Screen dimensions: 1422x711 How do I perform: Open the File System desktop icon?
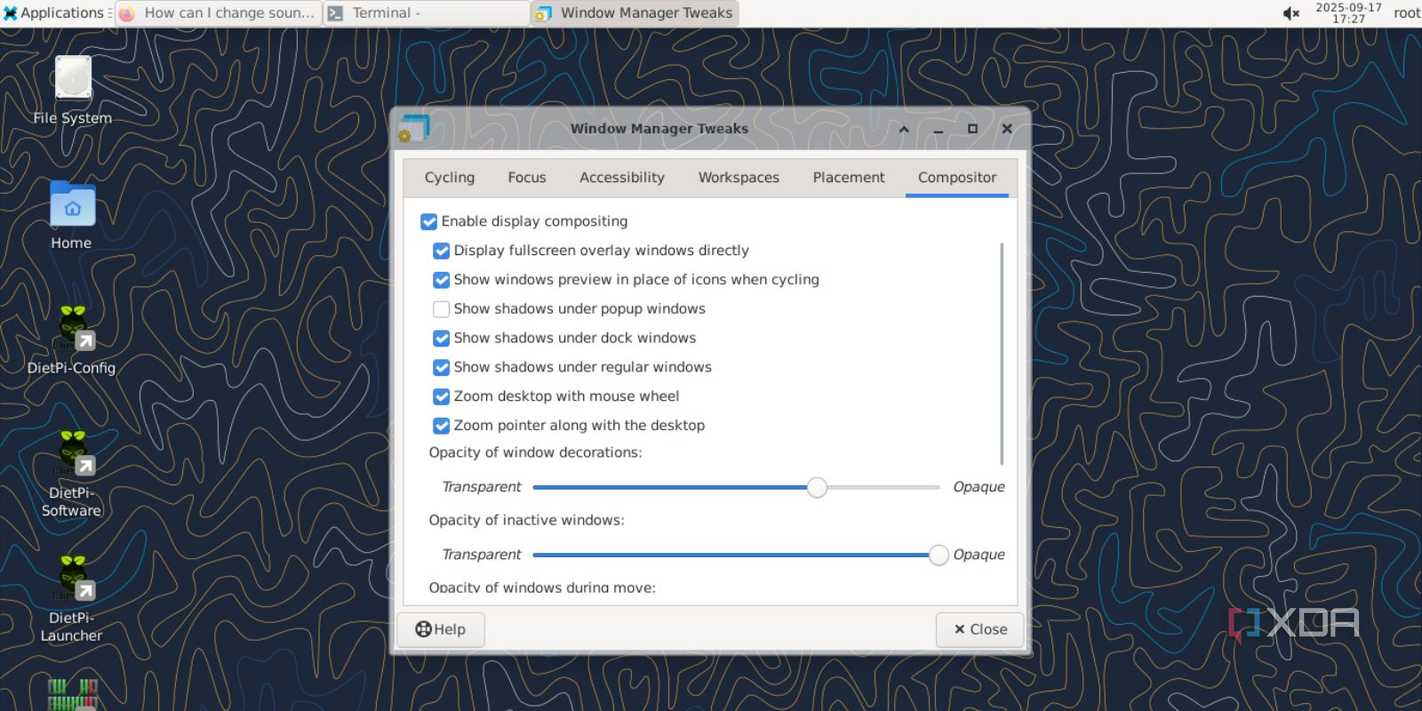(72, 90)
